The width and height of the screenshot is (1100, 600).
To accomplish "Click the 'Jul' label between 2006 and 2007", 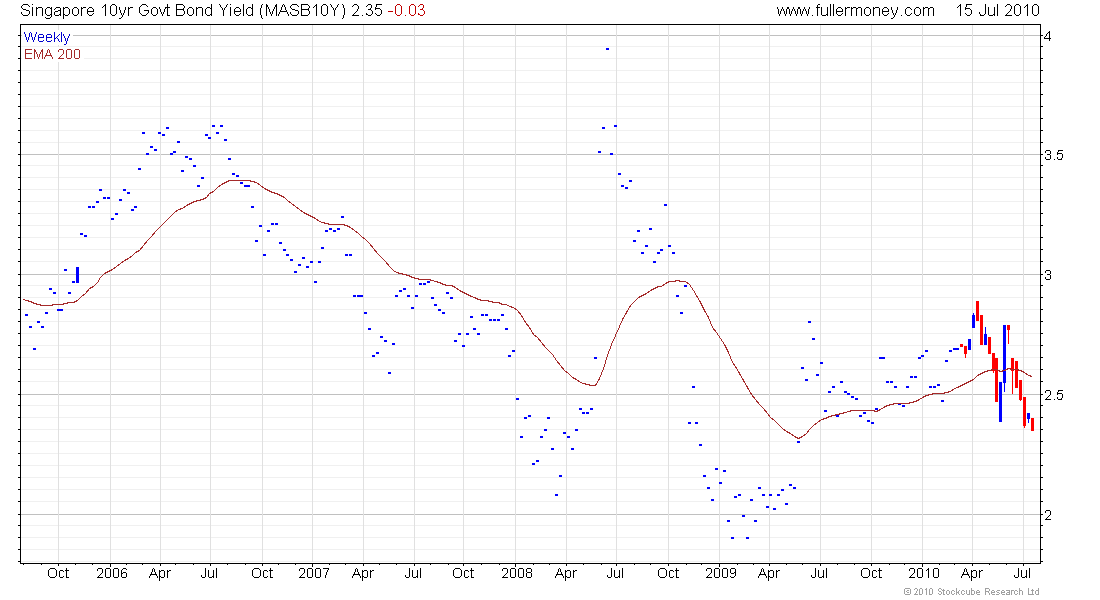I will [209, 573].
